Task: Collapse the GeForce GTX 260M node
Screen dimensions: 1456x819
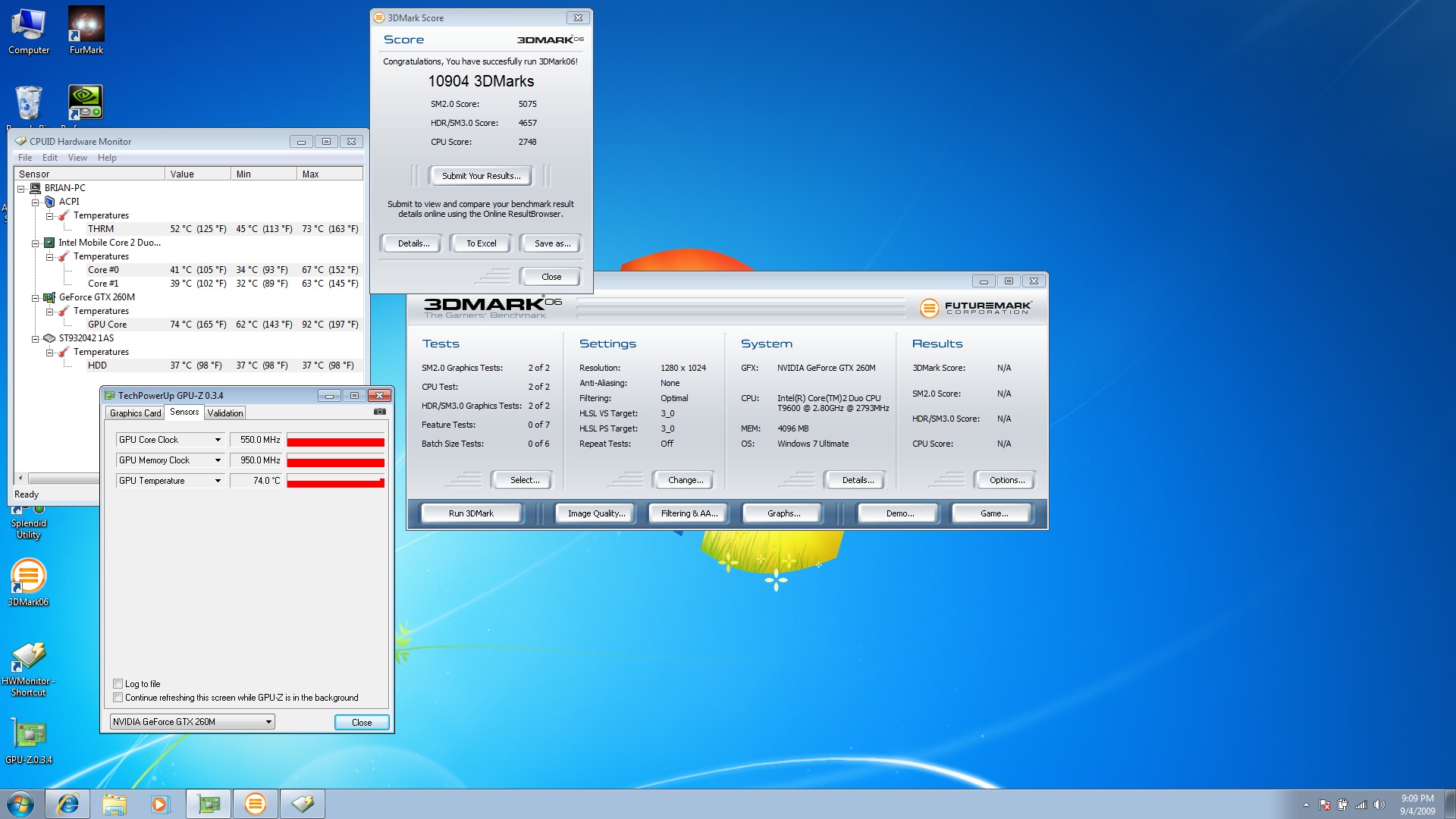Action: [35, 297]
